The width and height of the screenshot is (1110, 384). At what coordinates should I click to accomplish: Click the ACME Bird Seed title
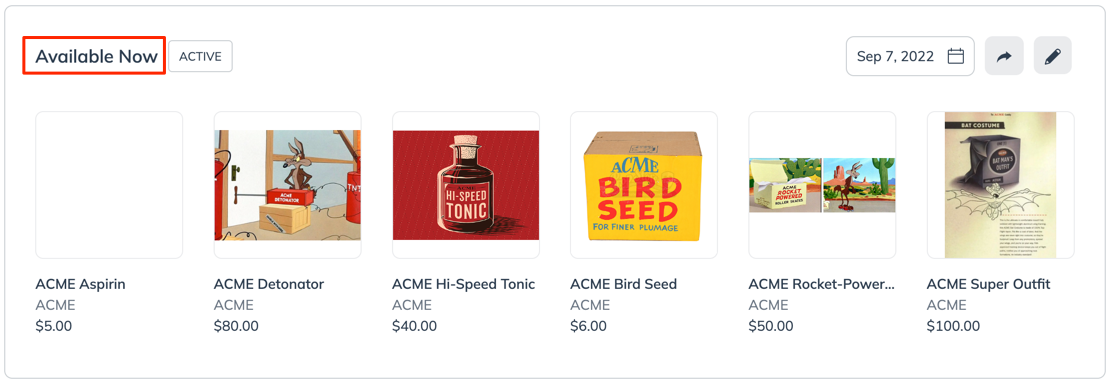click(x=624, y=284)
